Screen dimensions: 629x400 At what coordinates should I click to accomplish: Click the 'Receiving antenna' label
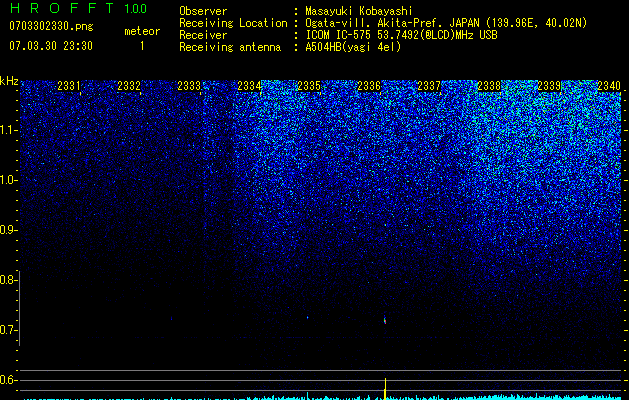coord(230,47)
